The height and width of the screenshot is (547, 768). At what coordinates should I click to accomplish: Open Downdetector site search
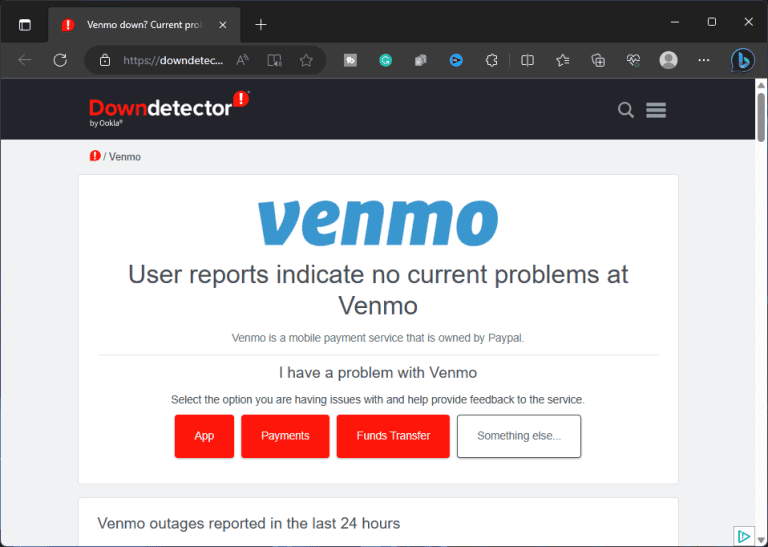pos(625,110)
